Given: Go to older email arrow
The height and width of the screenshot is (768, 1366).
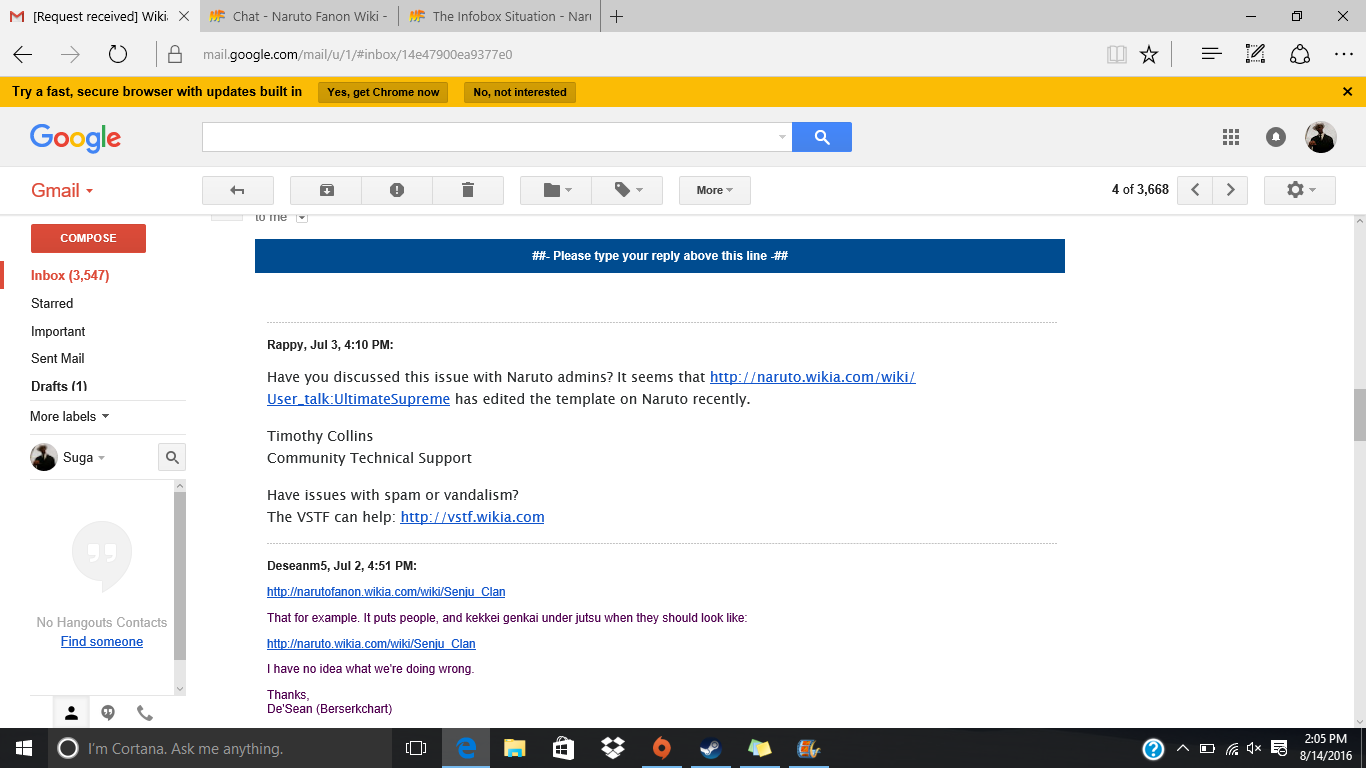Looking at the screenshot, I should [x=1230, y=190].
